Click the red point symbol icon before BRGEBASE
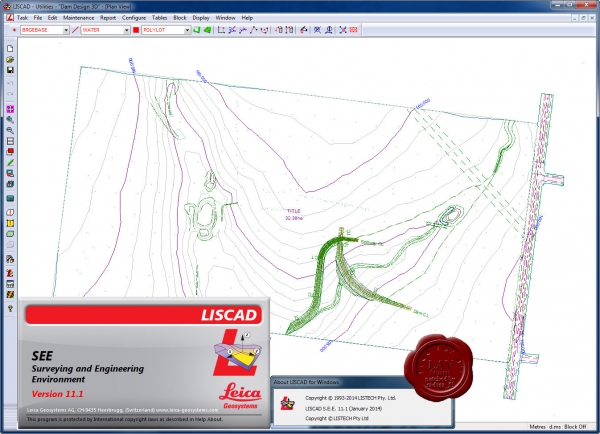 (x=15, y=30)
